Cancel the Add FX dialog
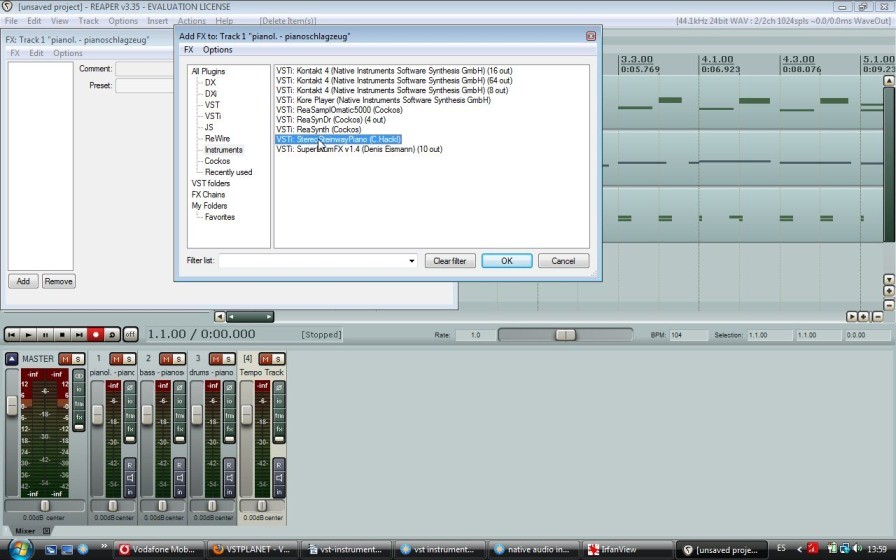 click(563, 261)
